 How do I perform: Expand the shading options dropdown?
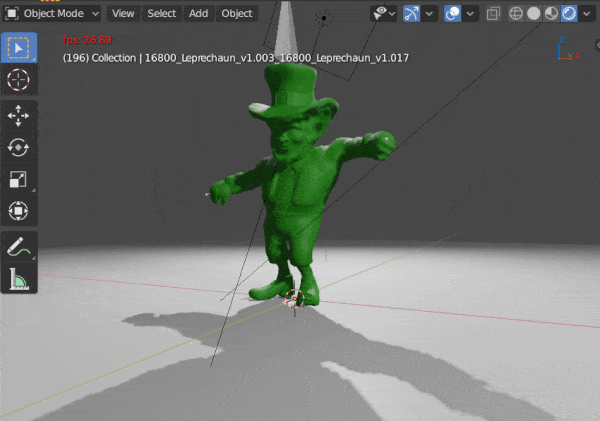pos(587,14)
